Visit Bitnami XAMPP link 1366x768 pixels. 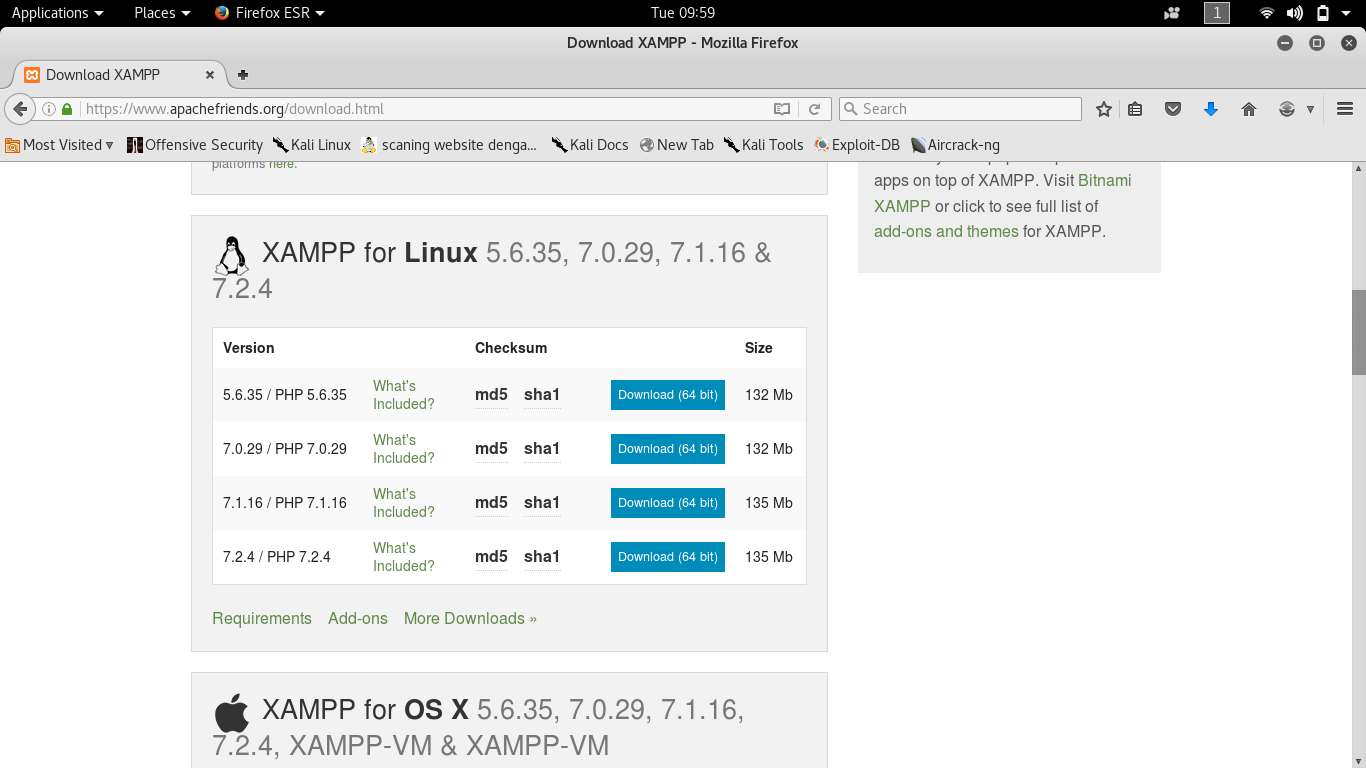coord(1003,194)
